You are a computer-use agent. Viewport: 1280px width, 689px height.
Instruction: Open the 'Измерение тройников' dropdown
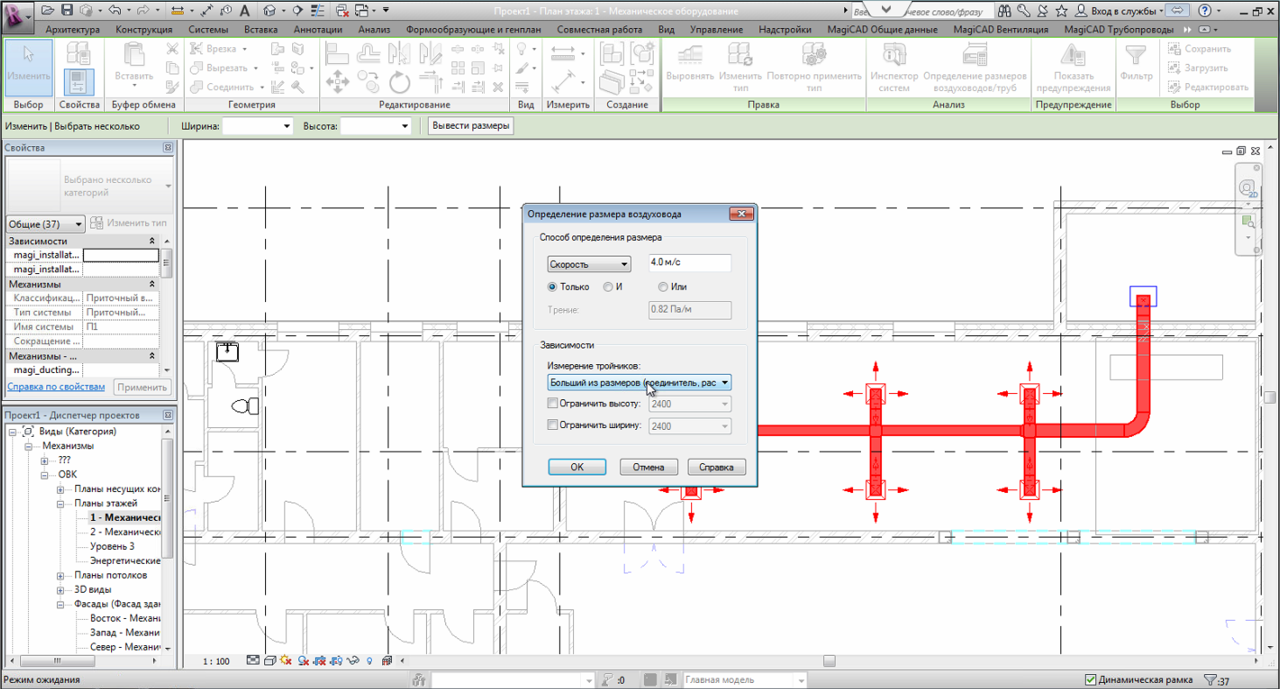coord(639,383)
